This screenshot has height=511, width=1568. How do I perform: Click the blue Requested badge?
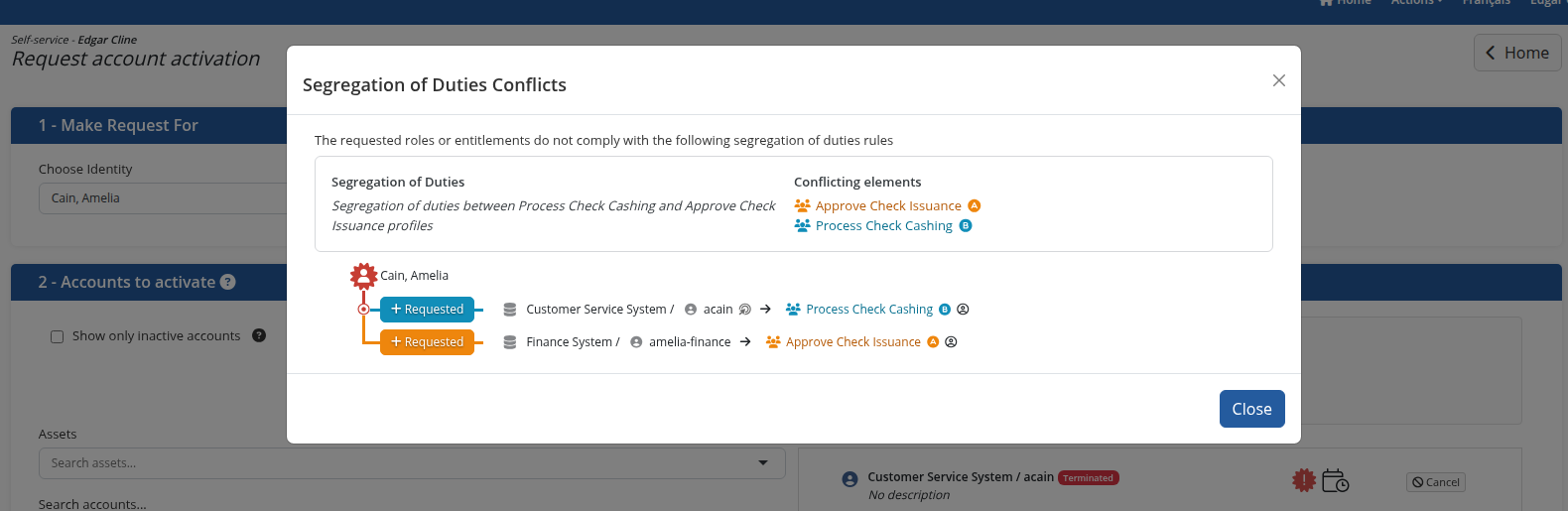[427, 309]
